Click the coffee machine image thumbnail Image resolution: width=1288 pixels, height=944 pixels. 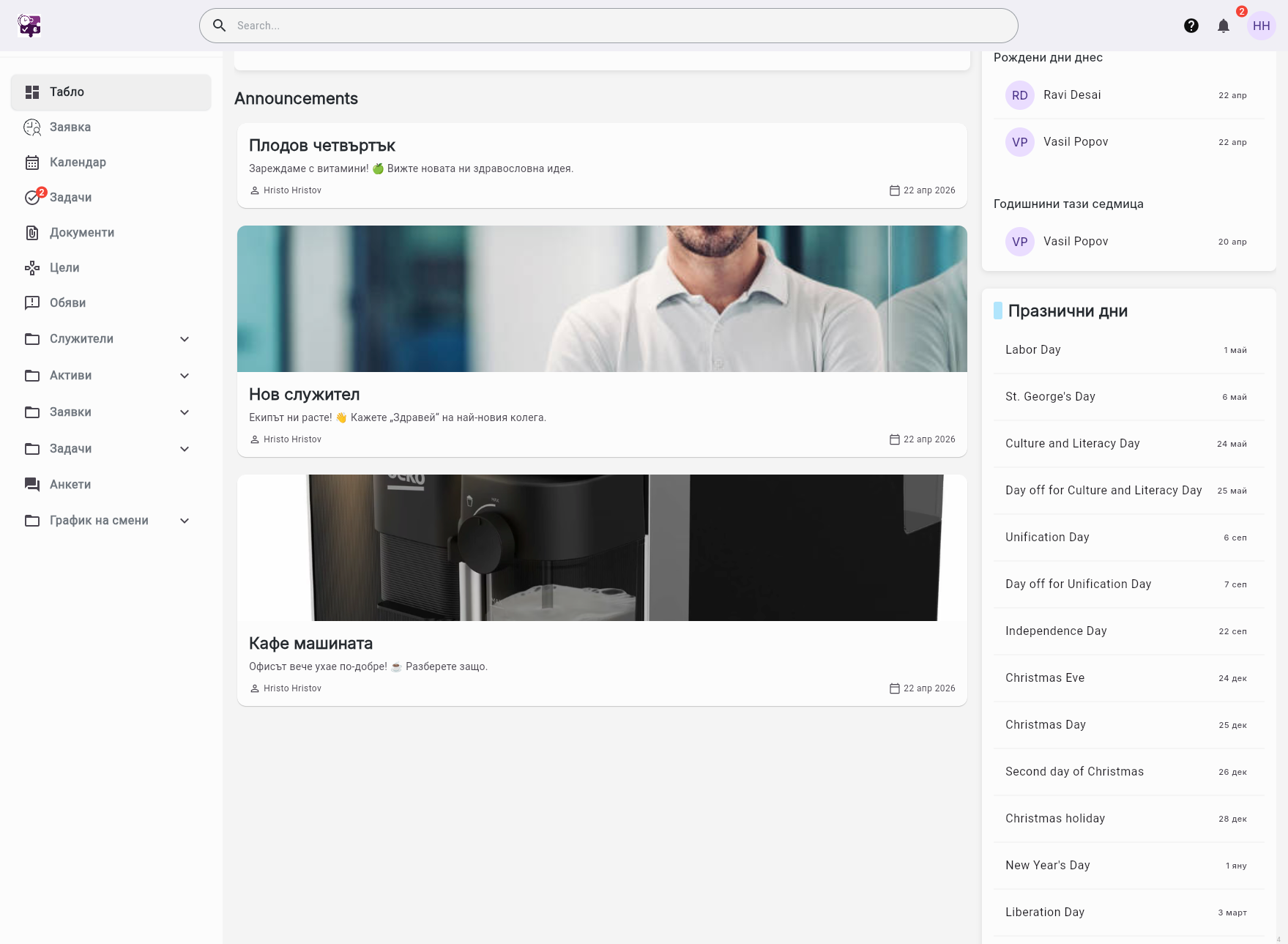tap(602, 548)
